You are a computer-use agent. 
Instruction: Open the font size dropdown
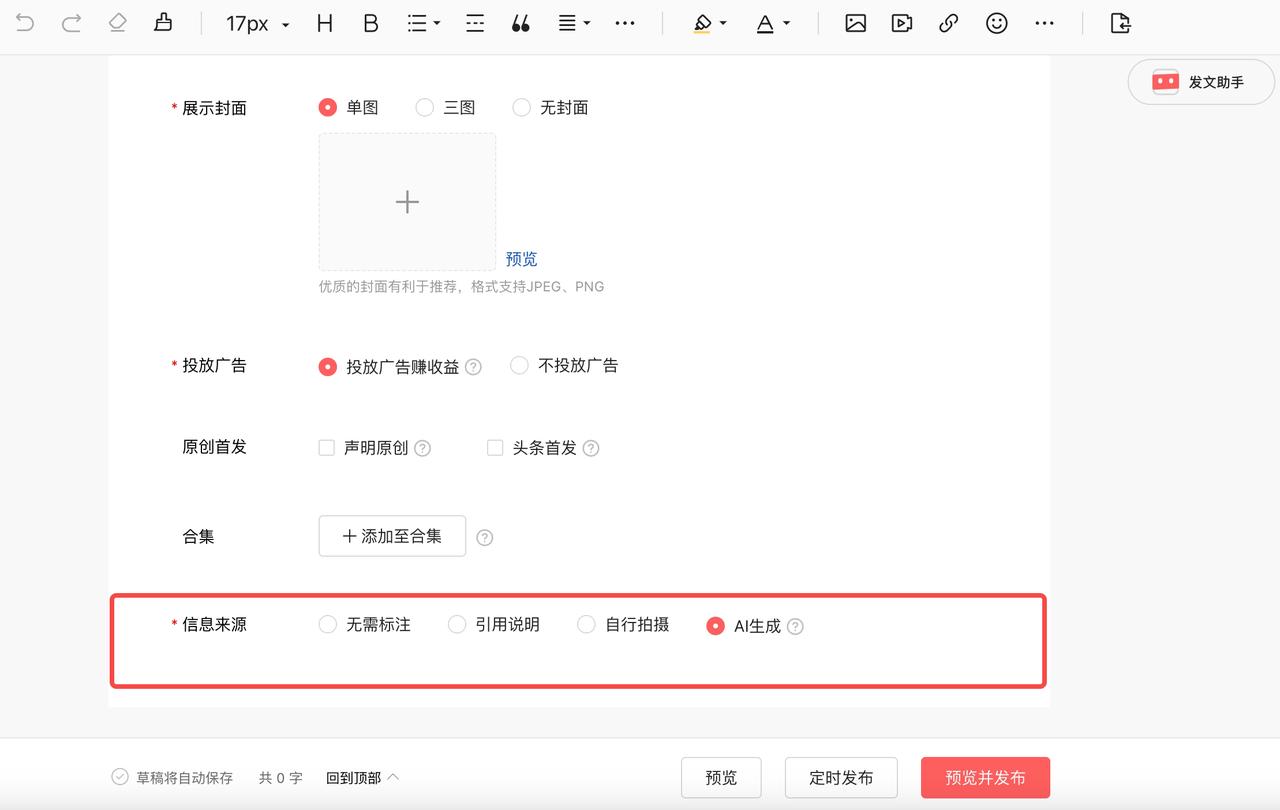pyautogui.click(x=256, y=22)
